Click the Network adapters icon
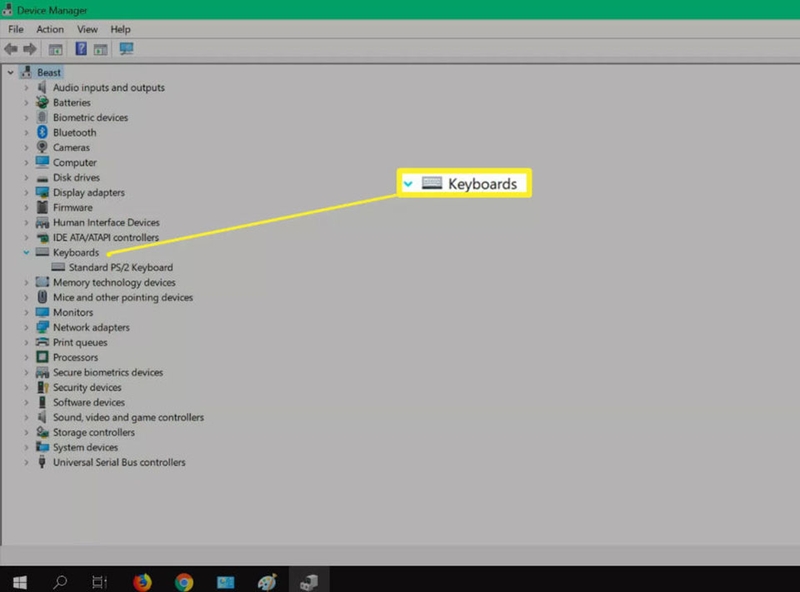The image size is (800, 592). [x=42, y=327]
